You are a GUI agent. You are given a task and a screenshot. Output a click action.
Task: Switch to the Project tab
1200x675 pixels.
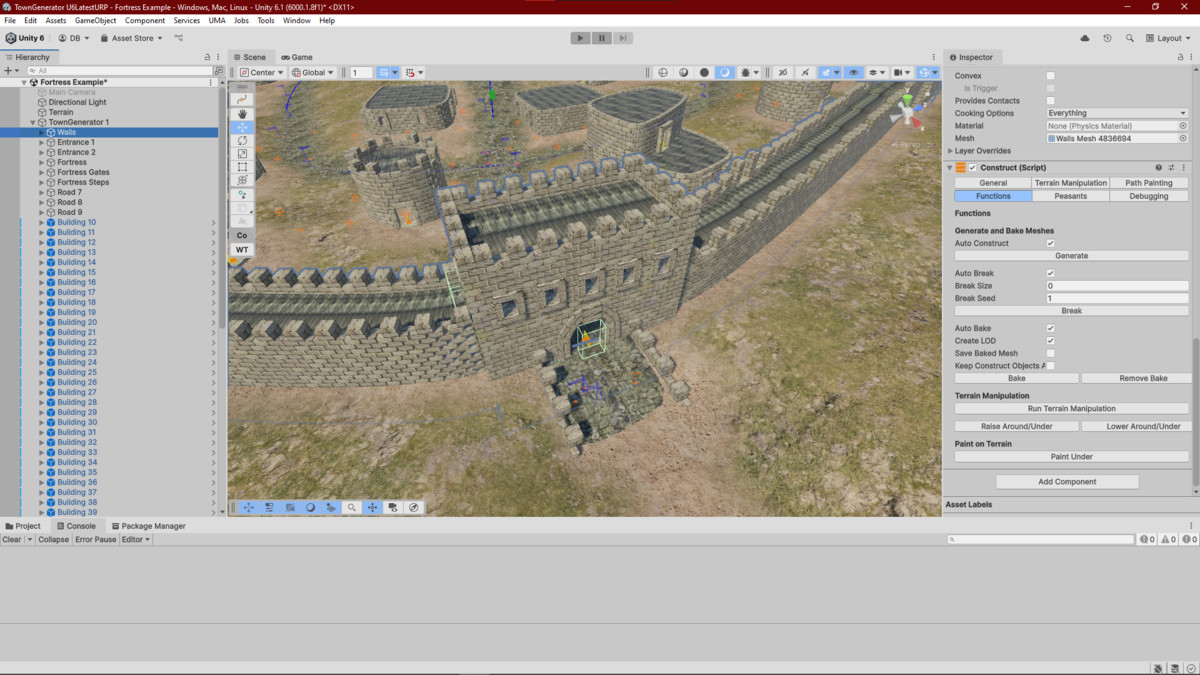23,526
